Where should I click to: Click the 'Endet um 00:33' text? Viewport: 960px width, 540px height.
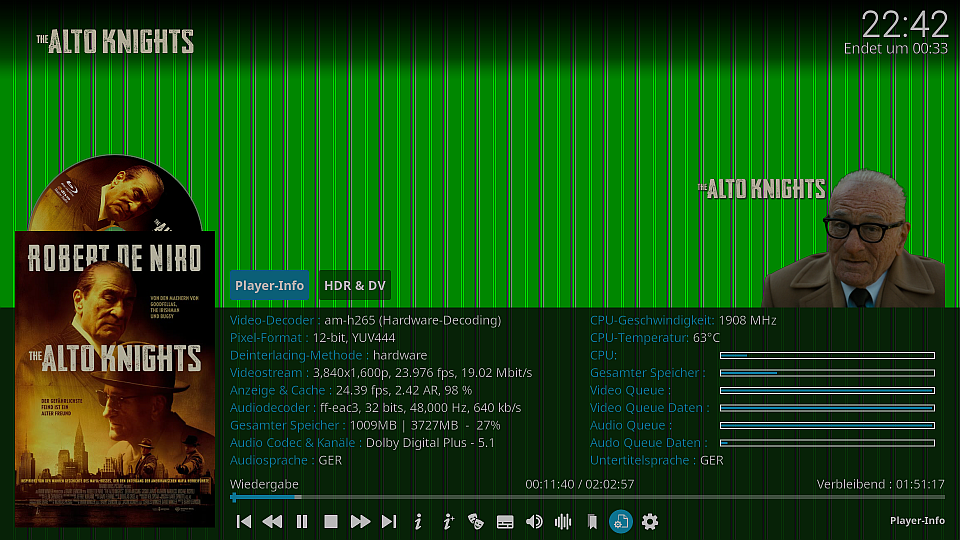[895, 49]
